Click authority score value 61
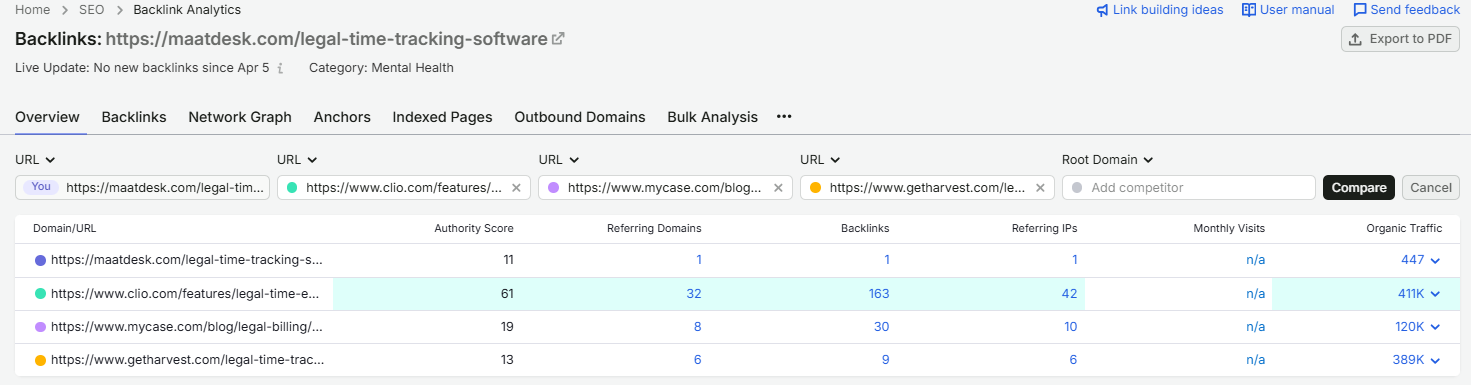This screenshot has height=385, width=1471. (x=506, y=294)
